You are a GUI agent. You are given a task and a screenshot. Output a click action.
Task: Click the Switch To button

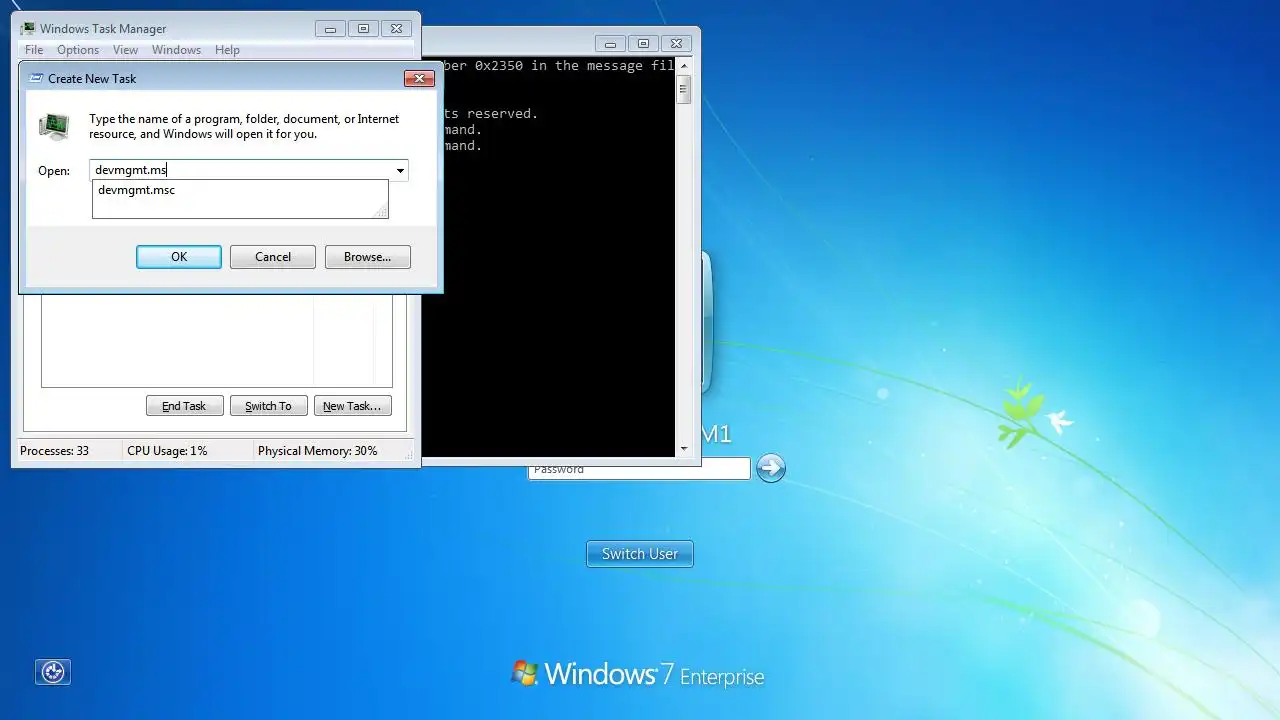tap(268, 406)
